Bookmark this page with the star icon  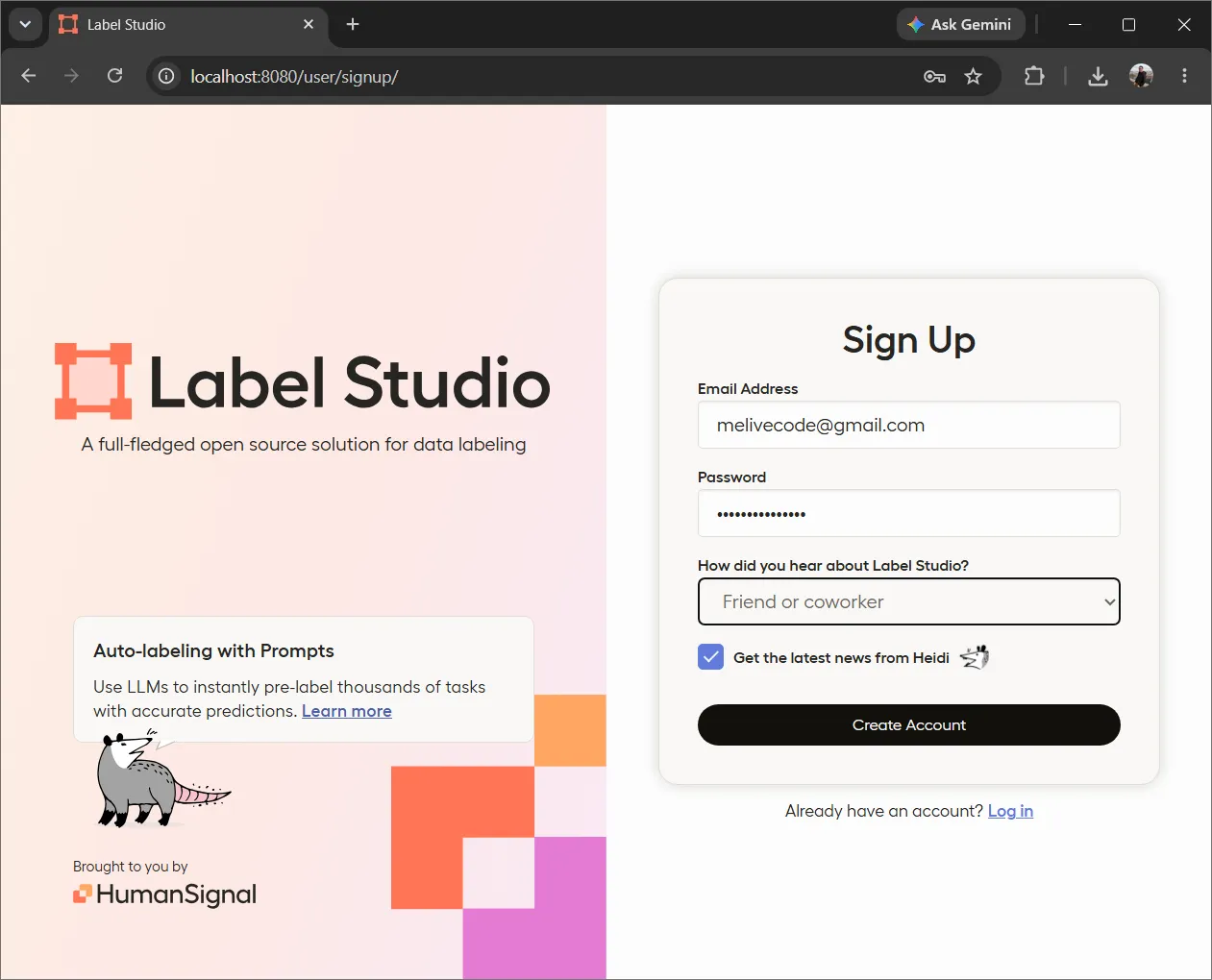[973, 76]
